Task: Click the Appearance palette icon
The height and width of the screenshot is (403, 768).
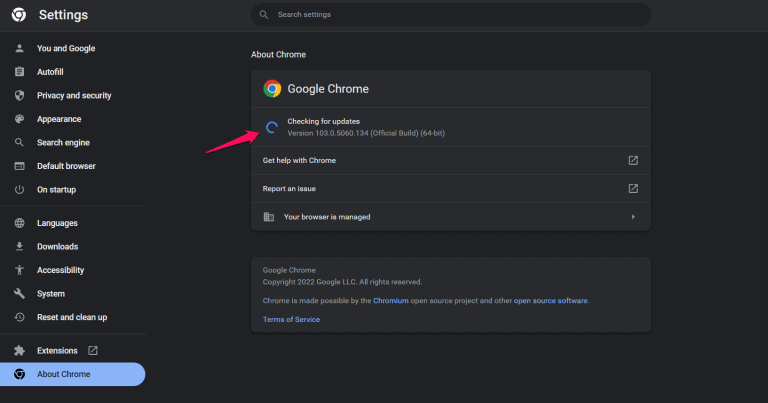Action: (x=19, y=119)
